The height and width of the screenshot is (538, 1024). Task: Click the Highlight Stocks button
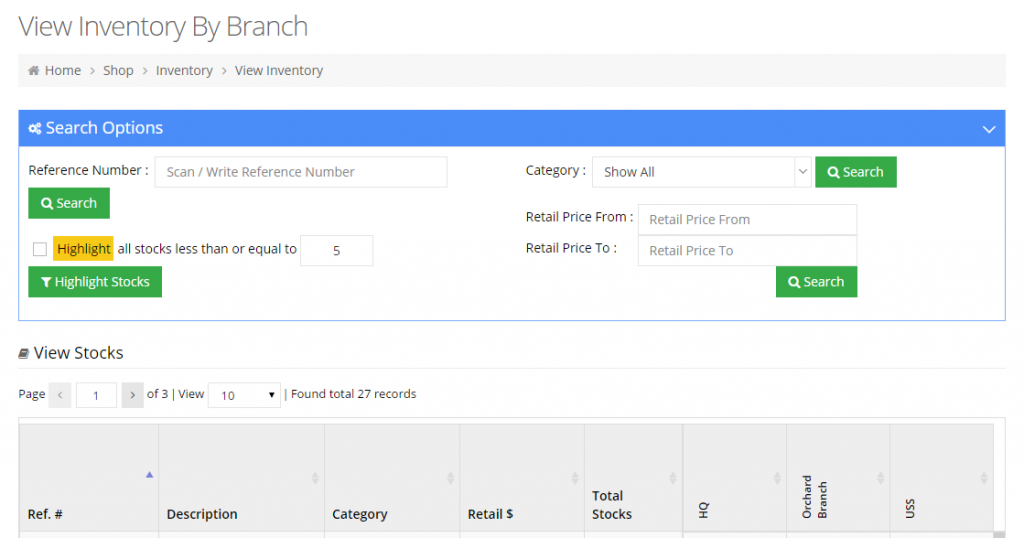95,282
